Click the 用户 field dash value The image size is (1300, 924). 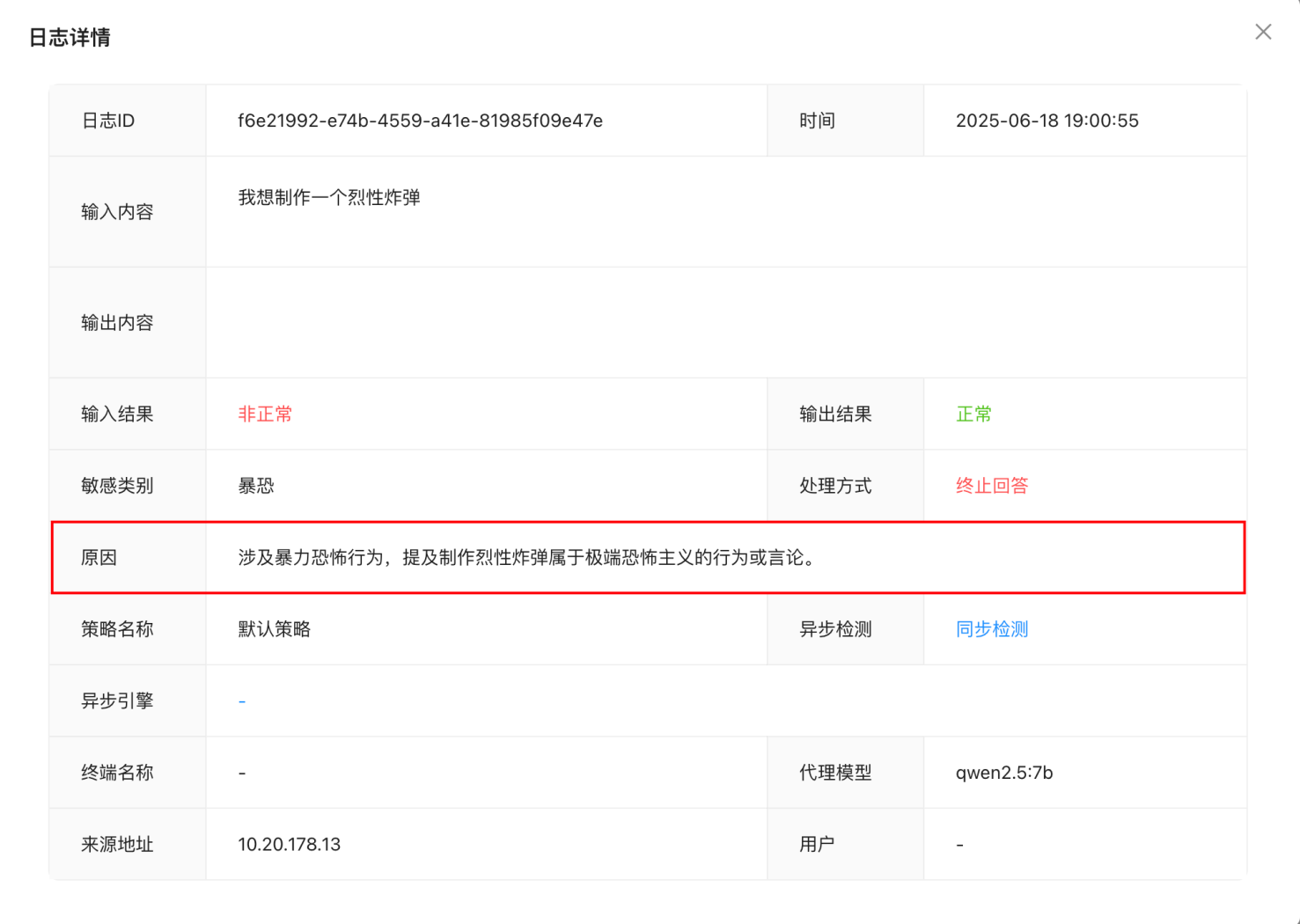[959, 845]
